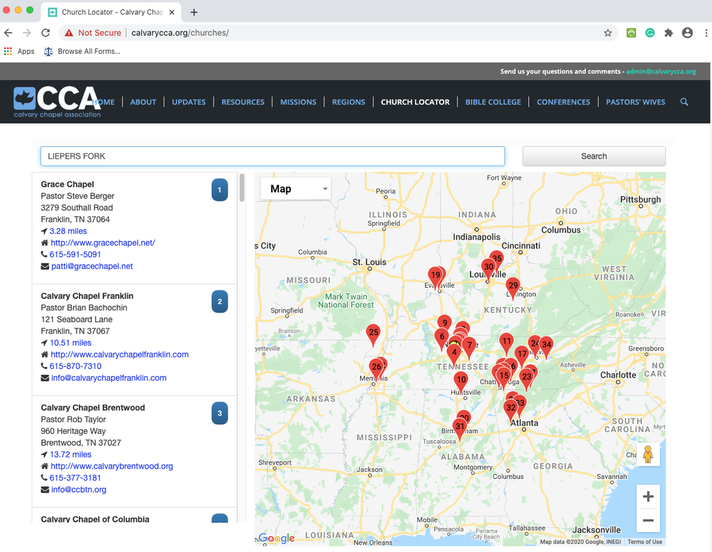Click map marker 34
This screenshot has height=552, width=712.
(x=546, y=347)
